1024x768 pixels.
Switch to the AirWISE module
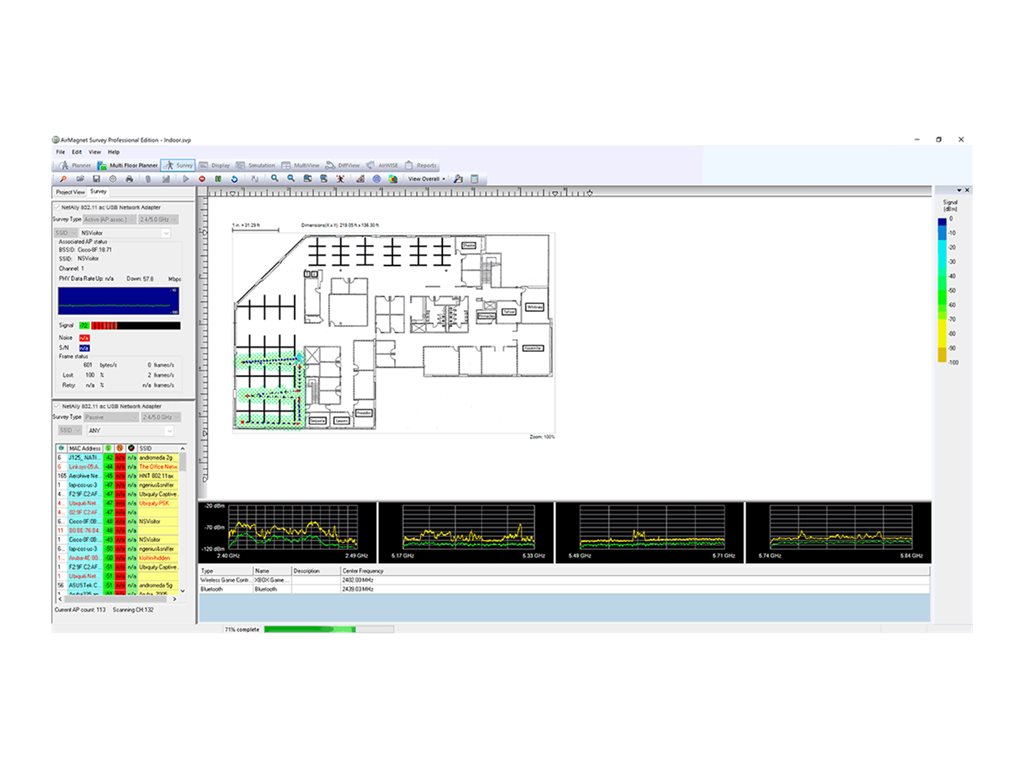[383, 166]
